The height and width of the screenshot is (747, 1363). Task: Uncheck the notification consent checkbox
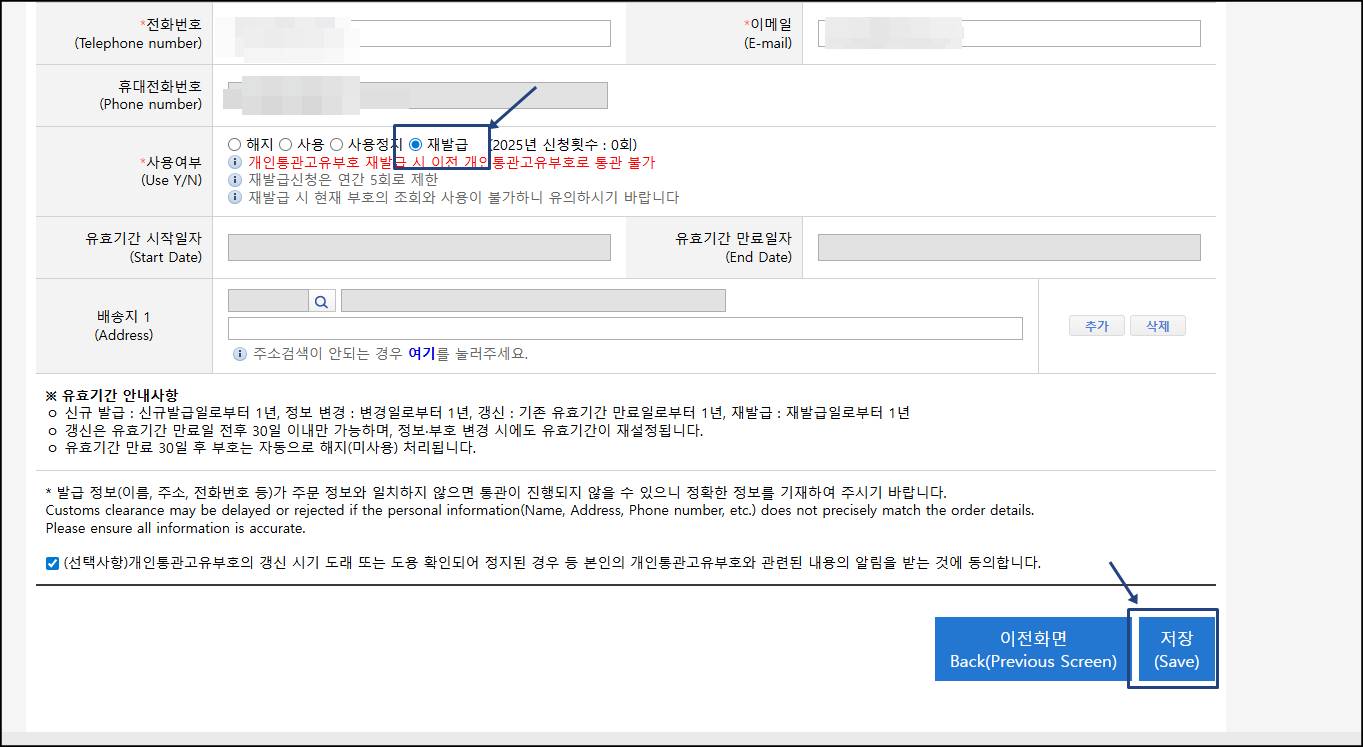(52, 563)
